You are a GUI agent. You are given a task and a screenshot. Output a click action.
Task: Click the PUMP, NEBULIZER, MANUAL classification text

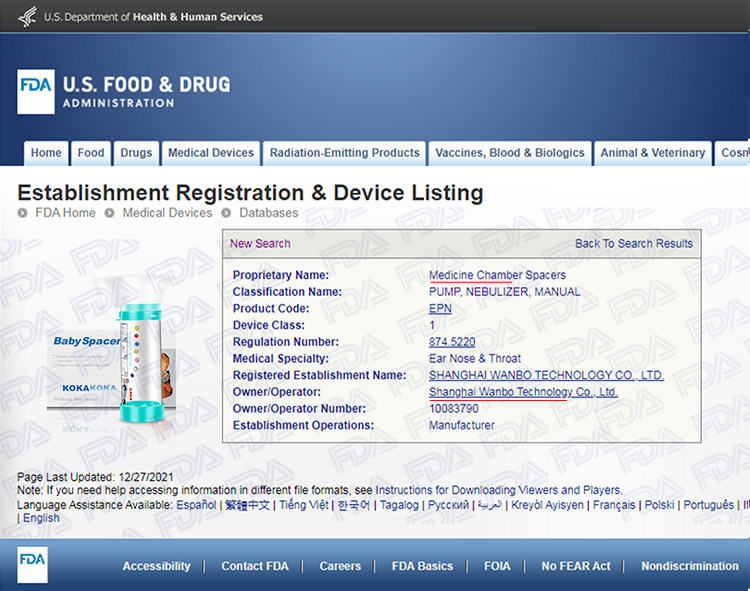(x=505, y=292)
